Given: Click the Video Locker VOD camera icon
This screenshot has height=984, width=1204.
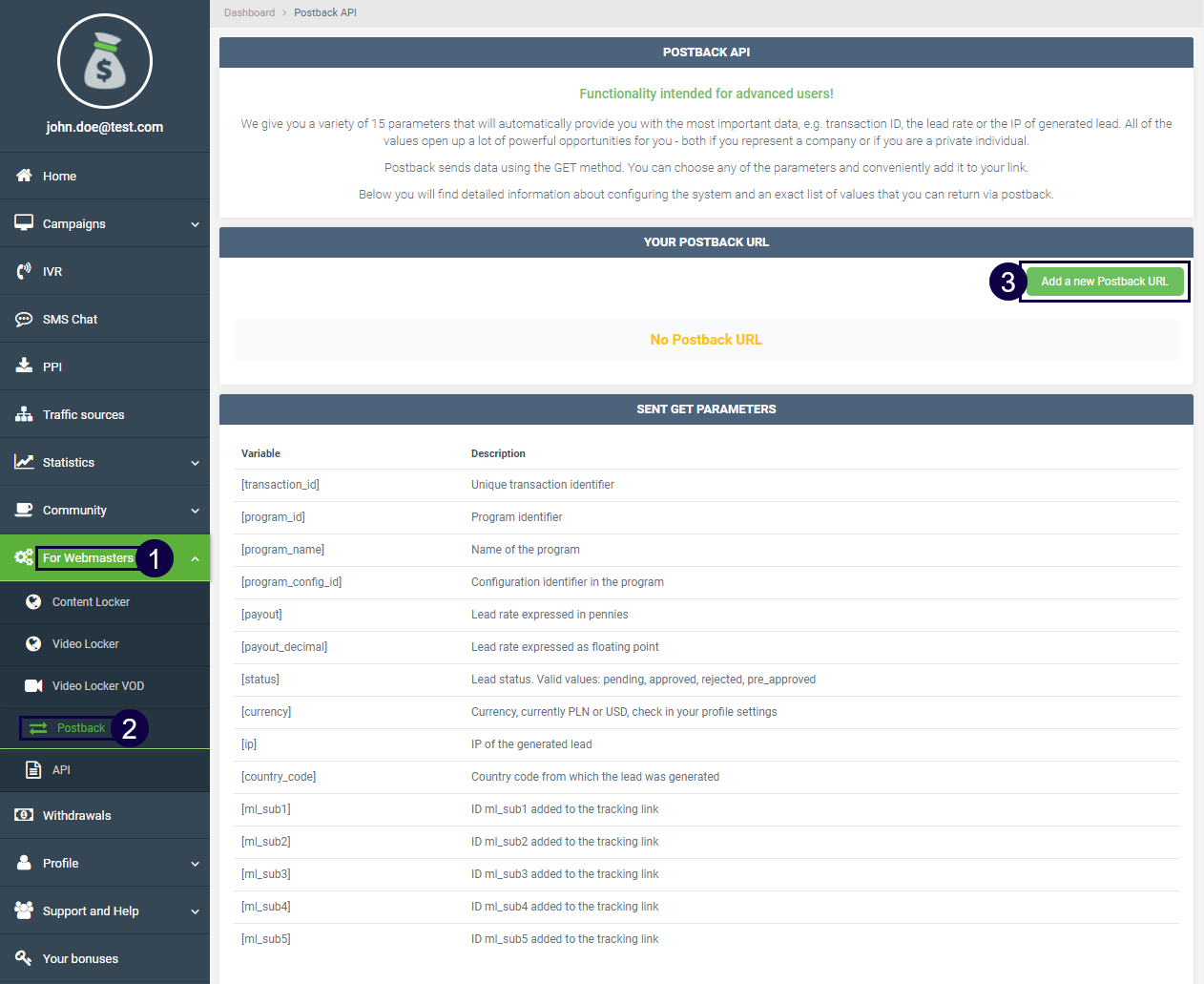Looking at the screenshot, I should [33, 685].
